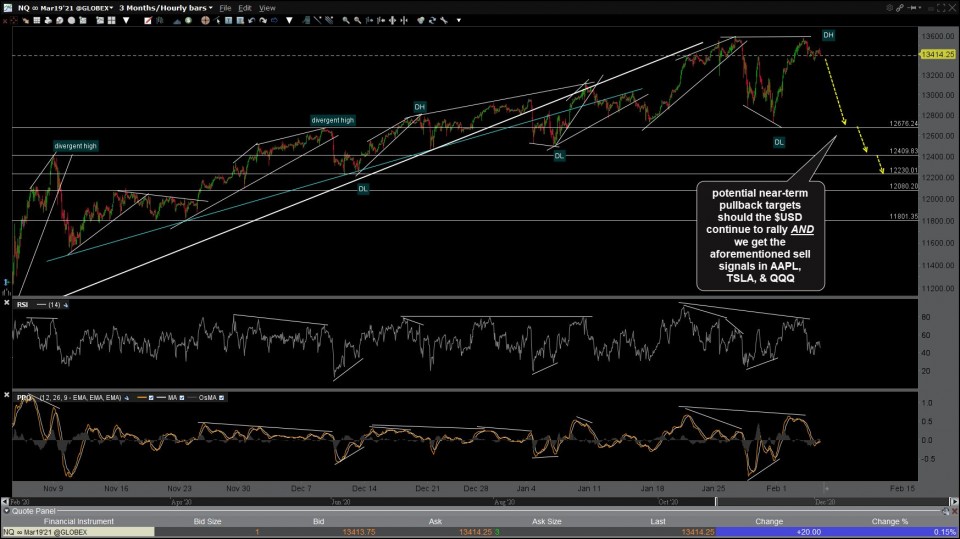Open the Edit menu

tap(245, 8)
